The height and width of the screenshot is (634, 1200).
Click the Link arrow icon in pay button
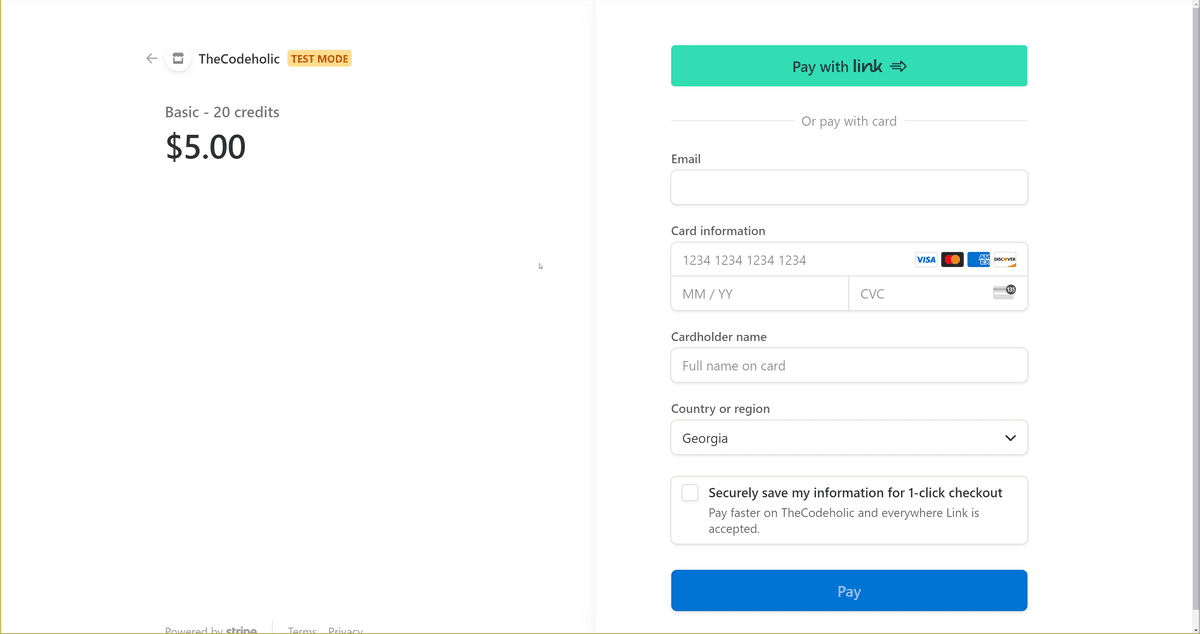pyautogui.click(x=898, y=67)
